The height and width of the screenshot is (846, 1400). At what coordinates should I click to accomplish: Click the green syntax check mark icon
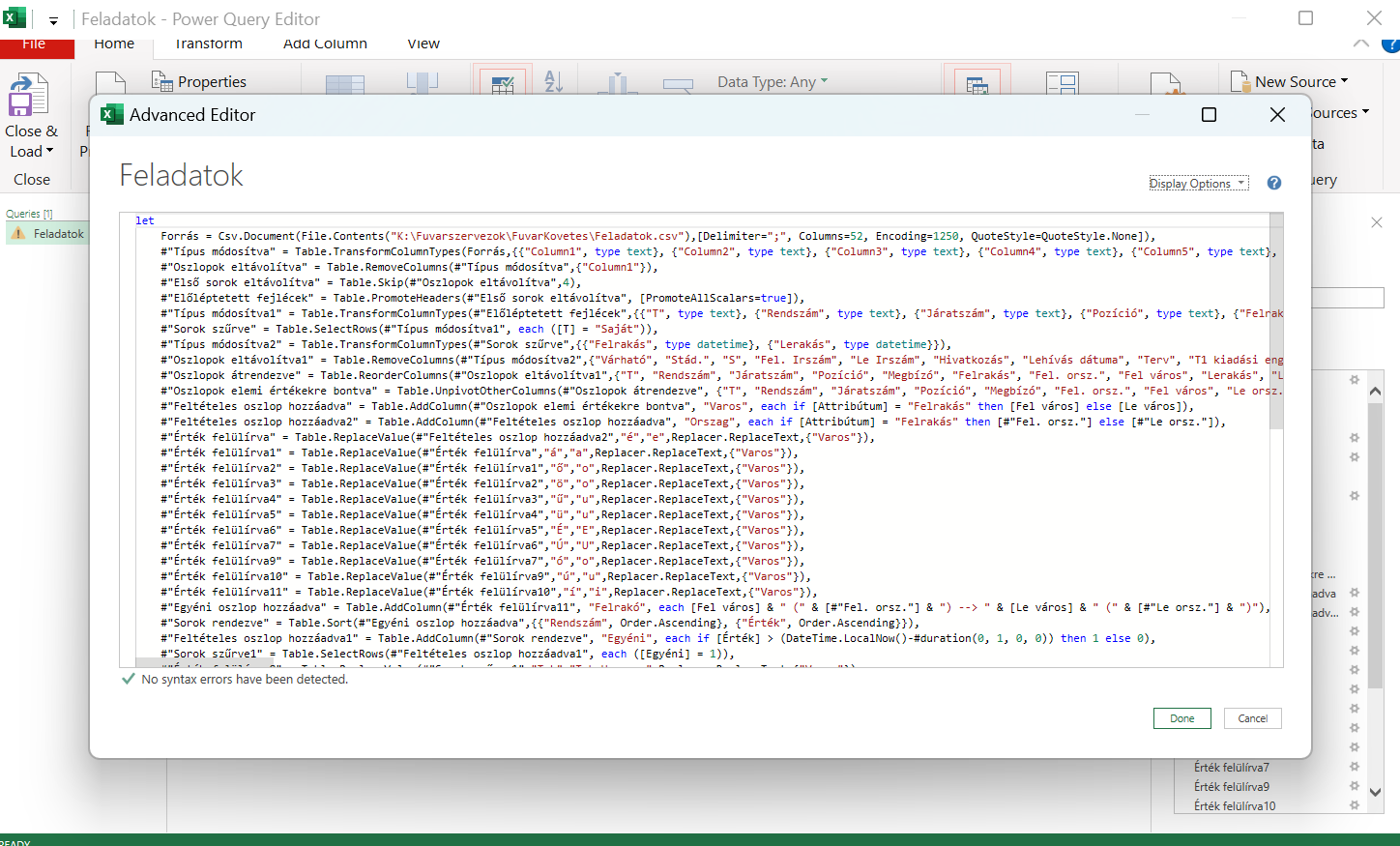pyautogui.click(x=128, y=679)
